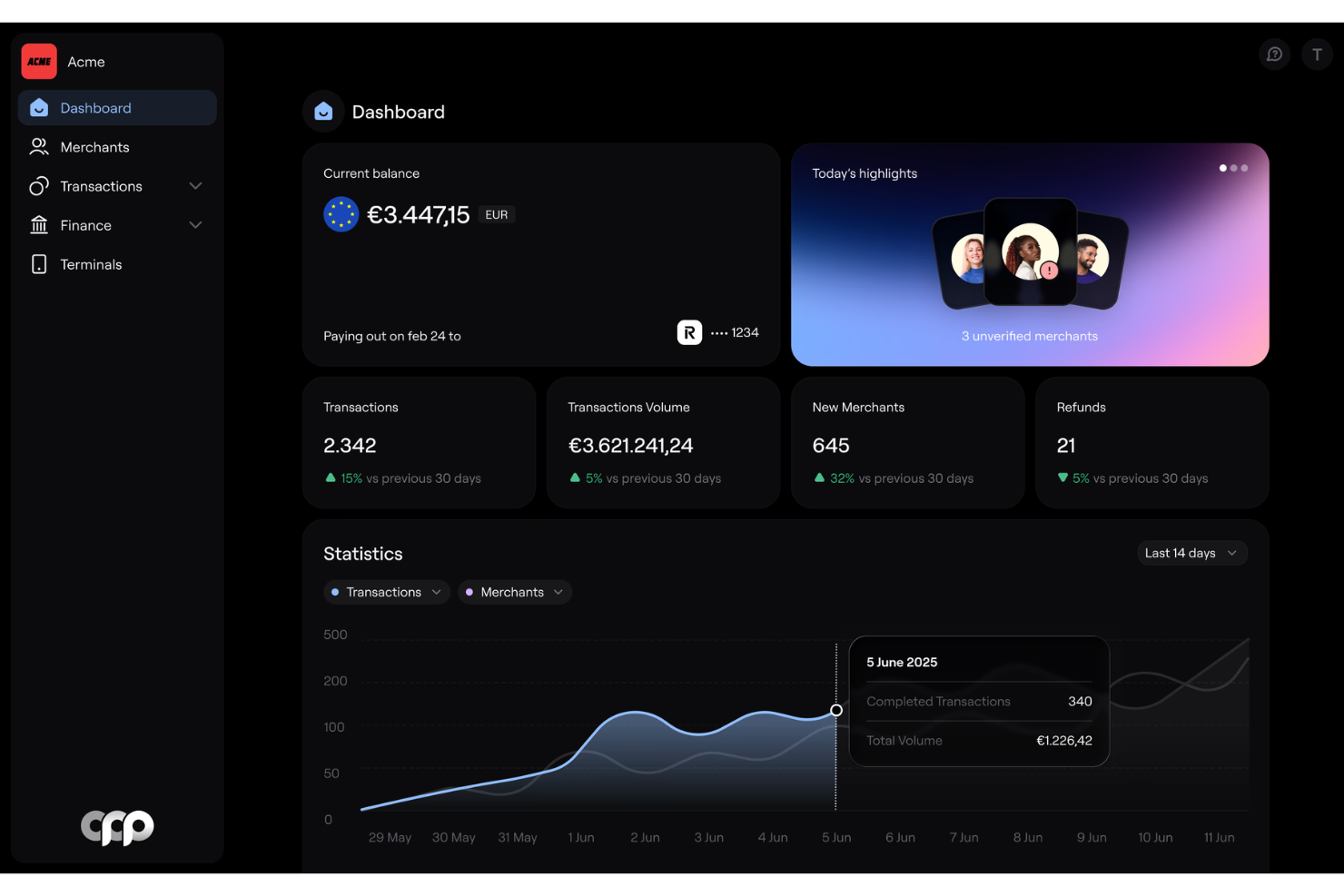The image size is (1344, 896).
Task: Click the EU flag currency icon
Action: (341, 215)
